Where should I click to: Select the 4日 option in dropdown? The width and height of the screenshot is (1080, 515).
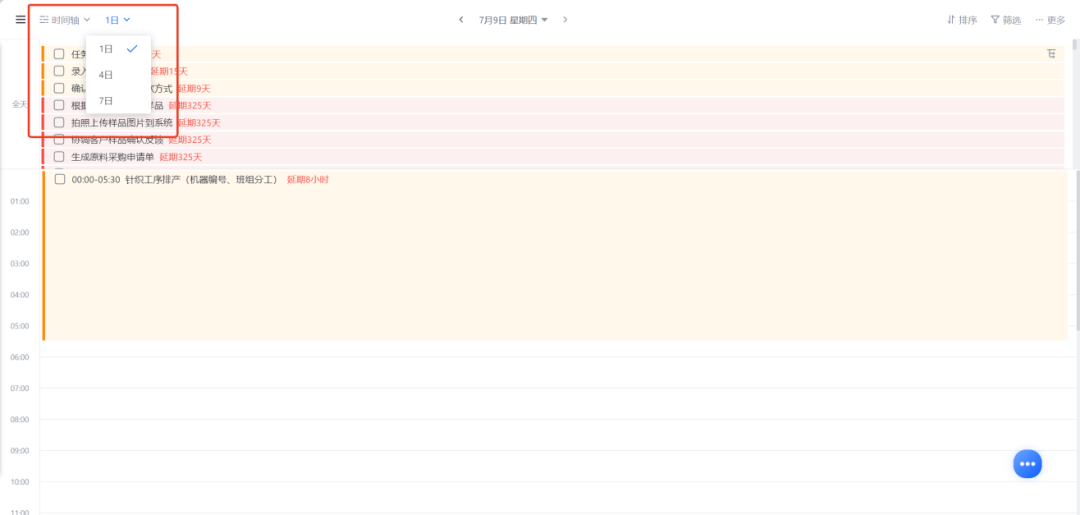[118, 74]
